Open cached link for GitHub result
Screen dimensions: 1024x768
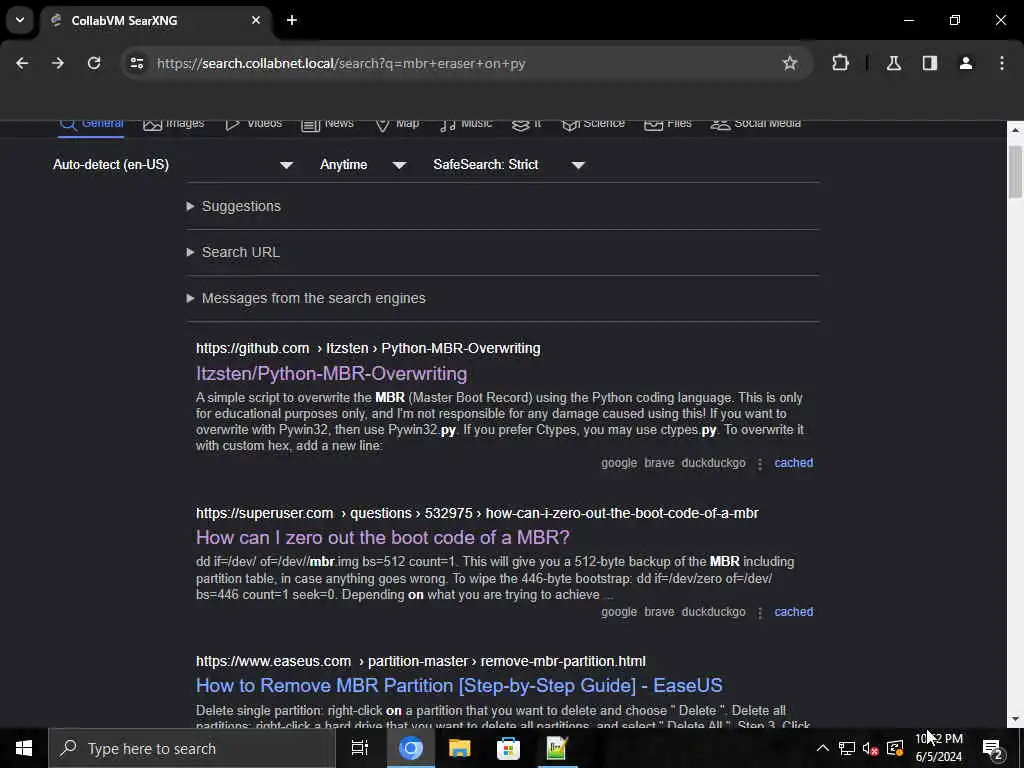pos(793,463)
